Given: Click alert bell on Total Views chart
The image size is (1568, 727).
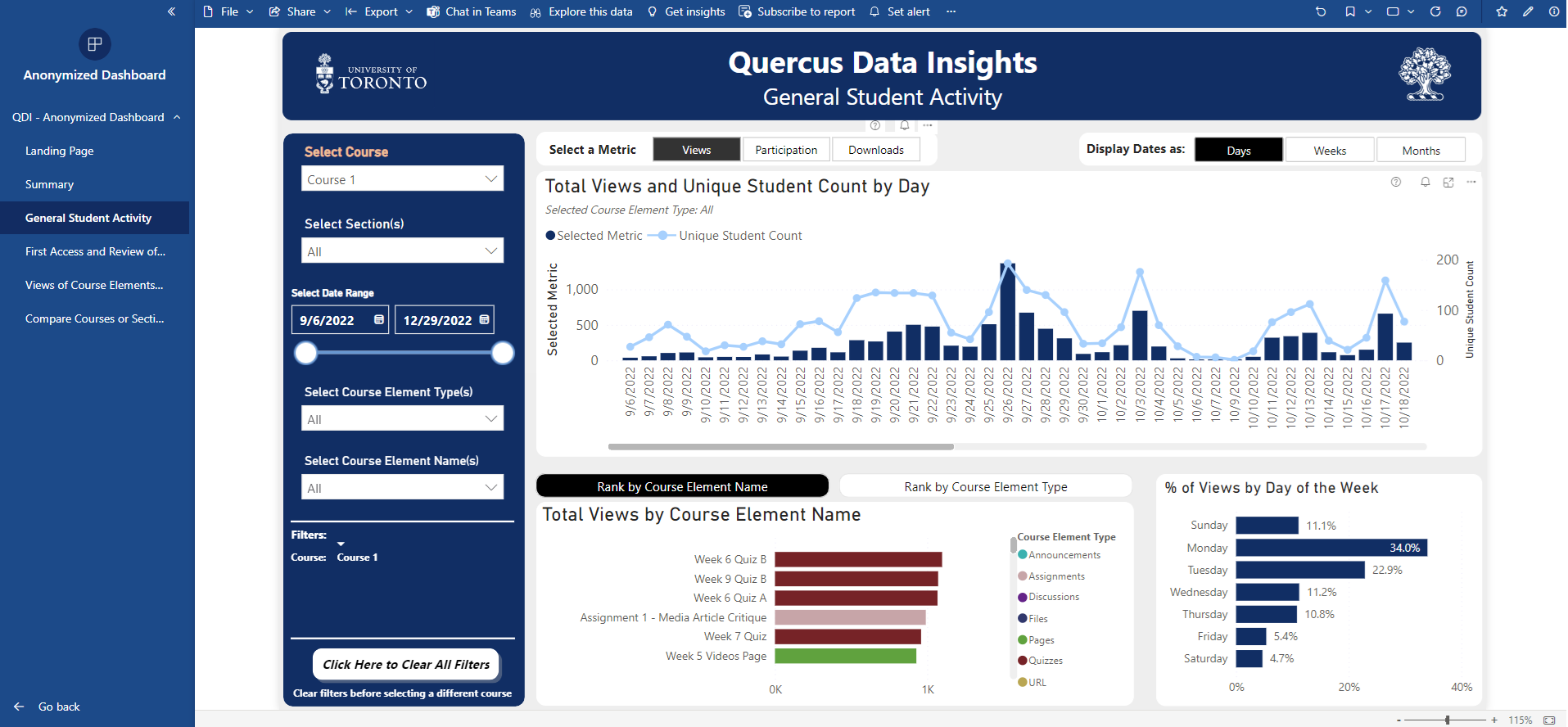Looking at the screenshot, I should [1426, 182].
